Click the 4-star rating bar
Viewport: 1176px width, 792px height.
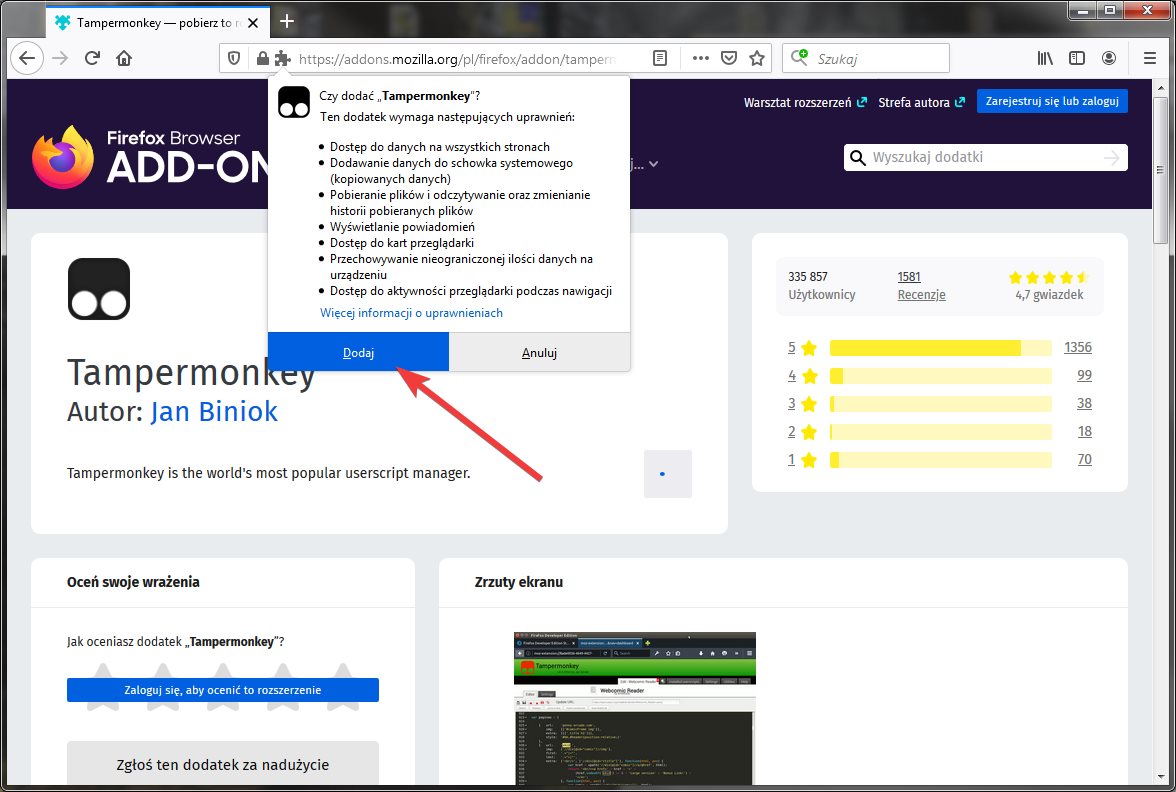[x=940, y=376]
